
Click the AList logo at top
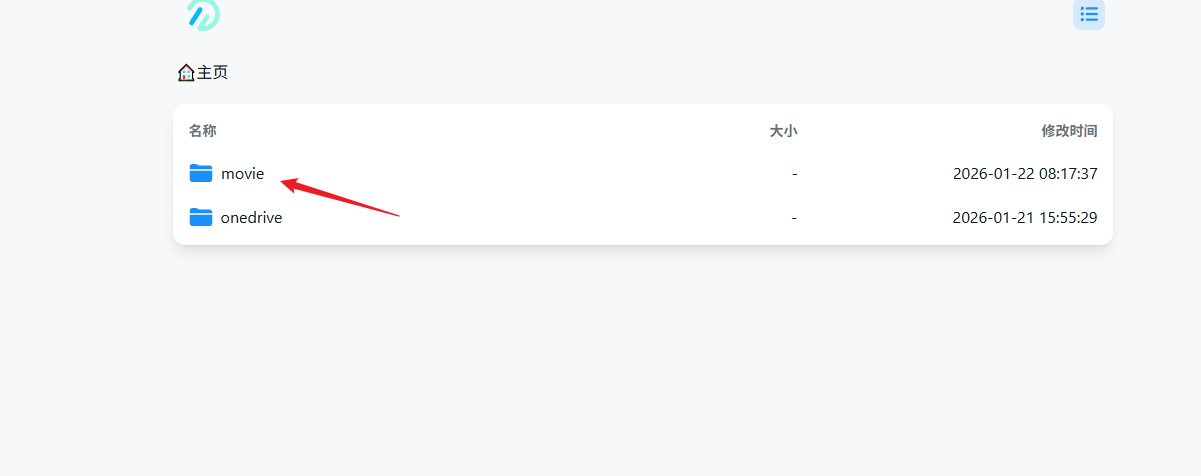pyautogui.click(x=203, y=14)
